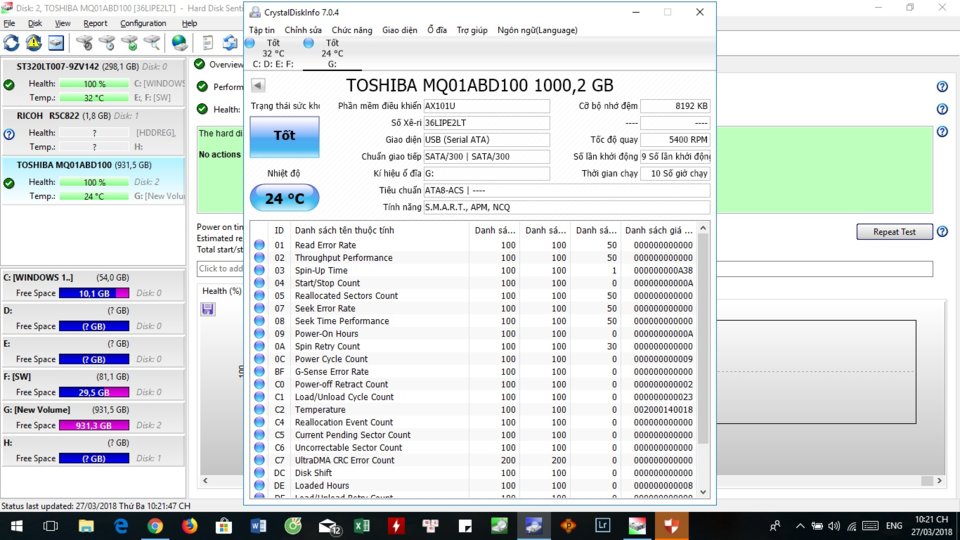Screen dimensions: 960x540
Task: Click the blue save icon in Health chart
Action: [x=208, y=309]
